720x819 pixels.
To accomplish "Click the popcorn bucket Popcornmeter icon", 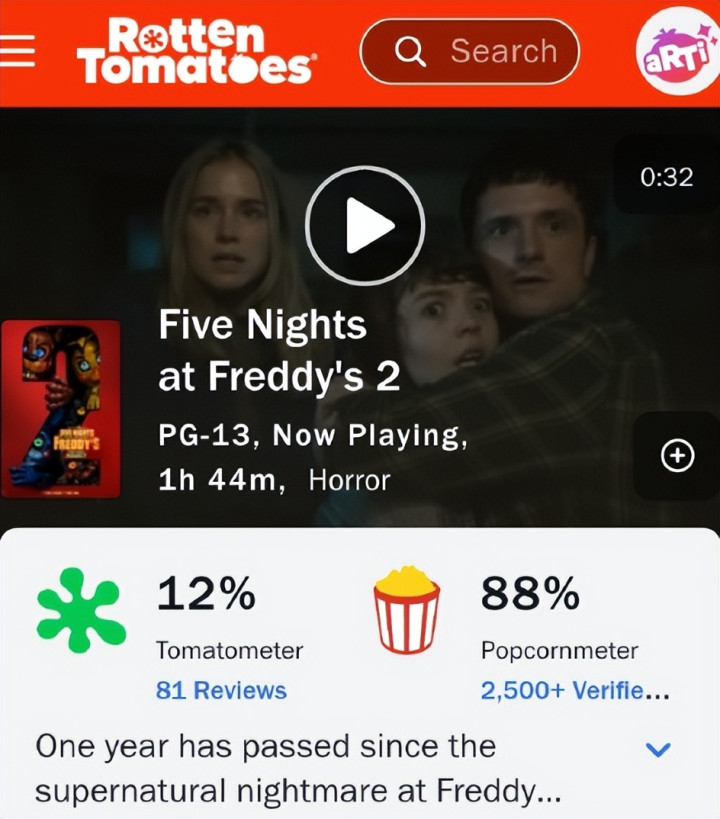I will tap(406, 610).
